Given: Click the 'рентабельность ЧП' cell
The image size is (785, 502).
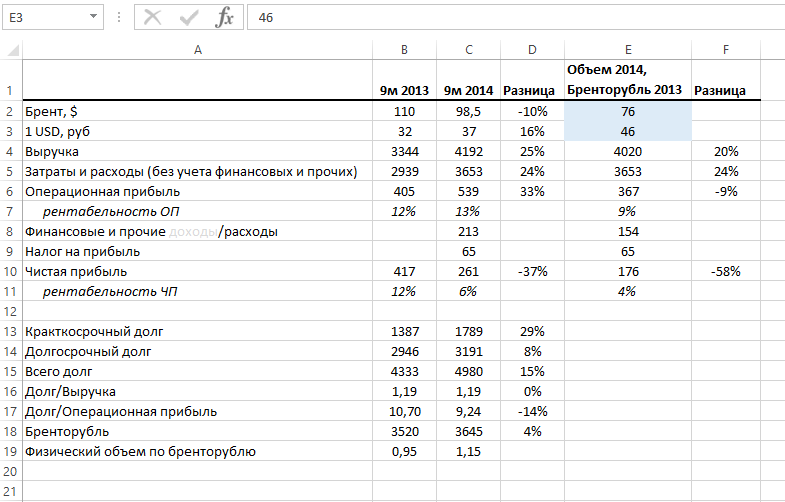Looking at the screenshot, I should click(x=198, y=291).
